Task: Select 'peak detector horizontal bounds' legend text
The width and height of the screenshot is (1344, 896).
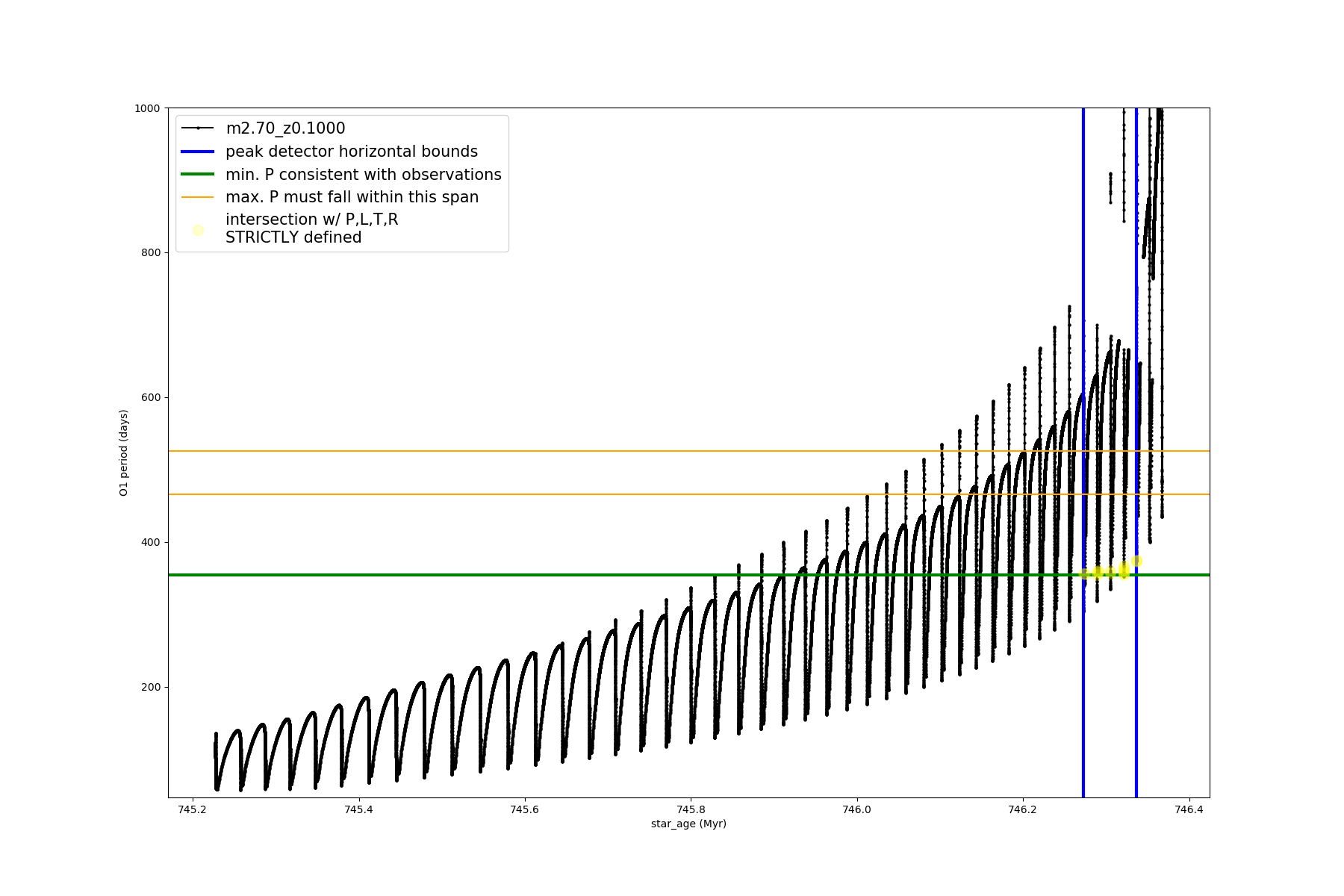Action: pos(351,152)
